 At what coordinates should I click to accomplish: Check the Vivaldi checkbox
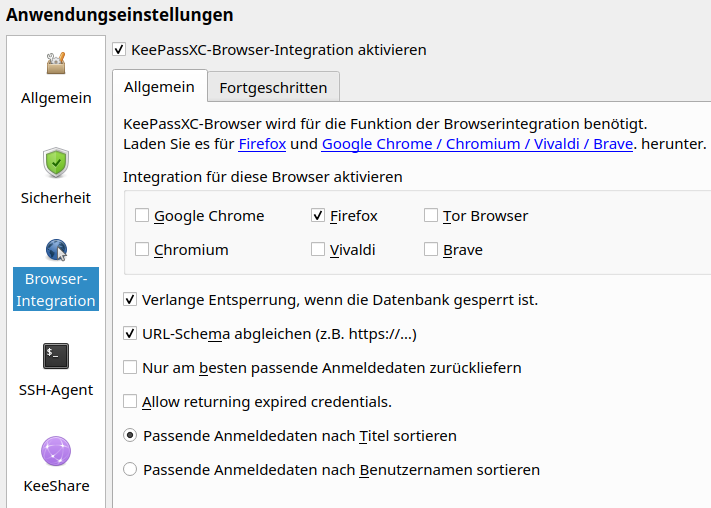pos(318,250)
